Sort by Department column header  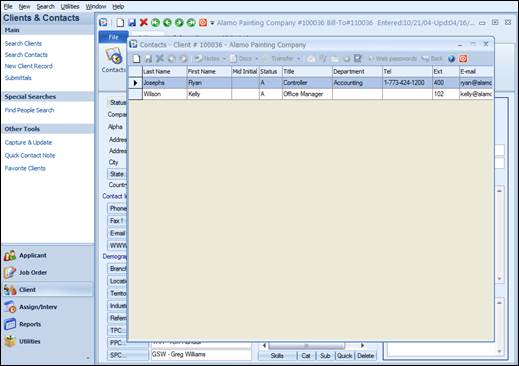(357, 71)
